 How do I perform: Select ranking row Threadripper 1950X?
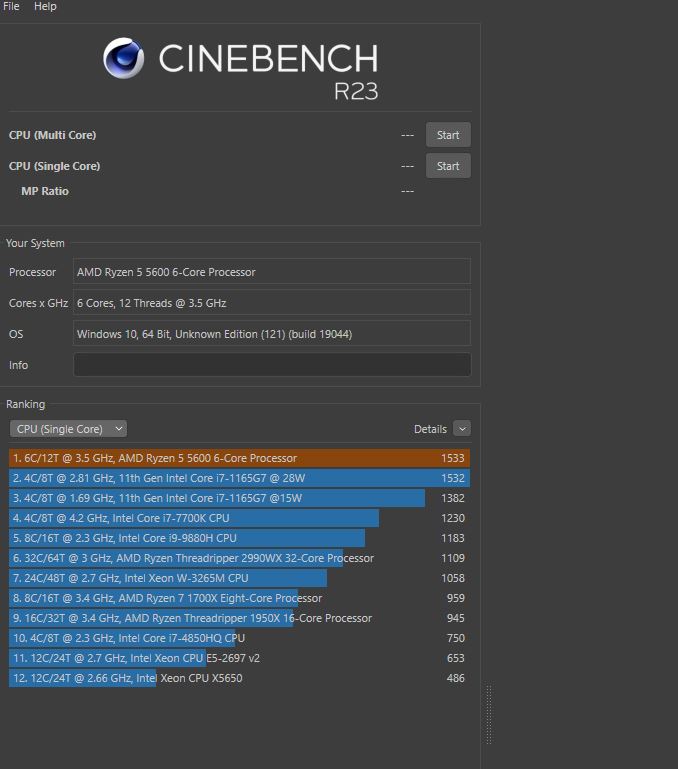239,618
